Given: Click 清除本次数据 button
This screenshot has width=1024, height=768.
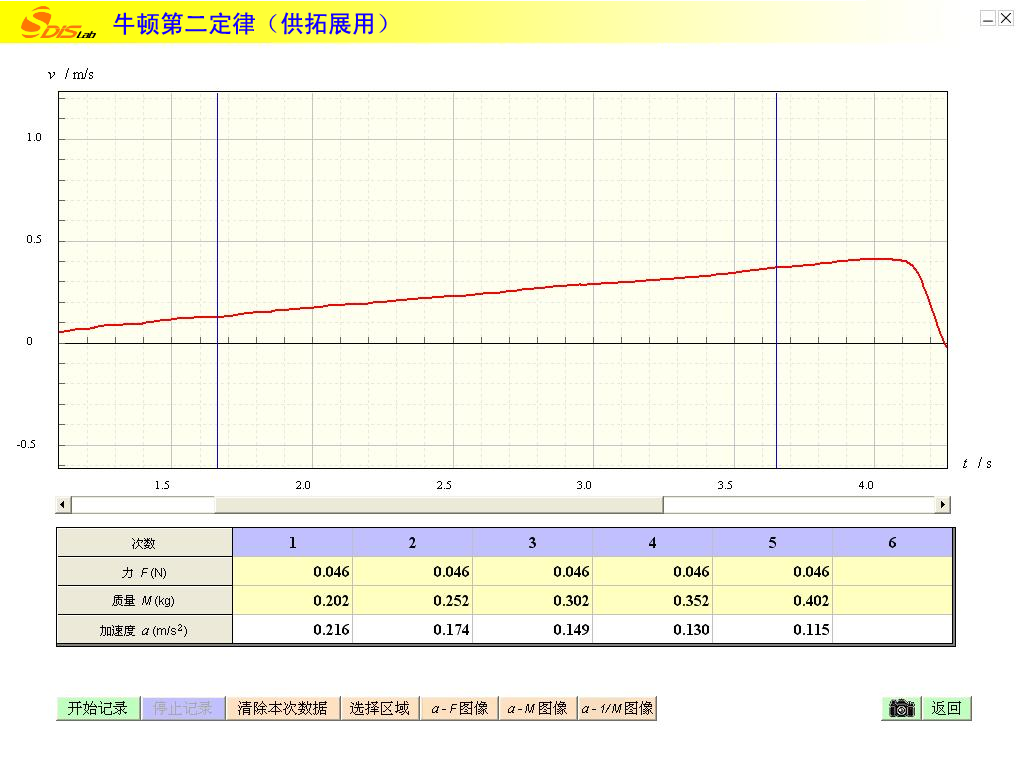Looking at the screenshot, I should tap(283, 708).
